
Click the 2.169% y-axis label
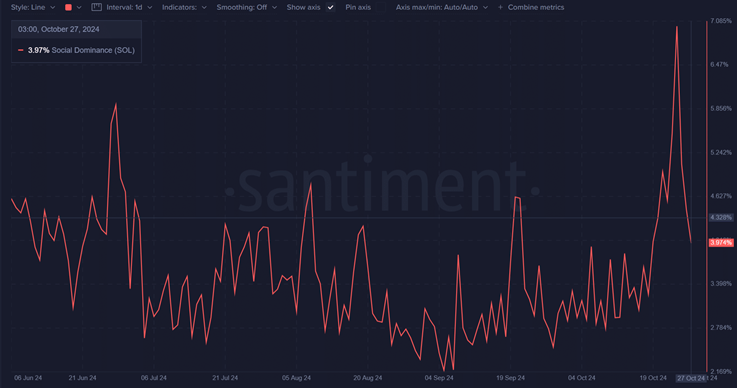tap(721, 372)
